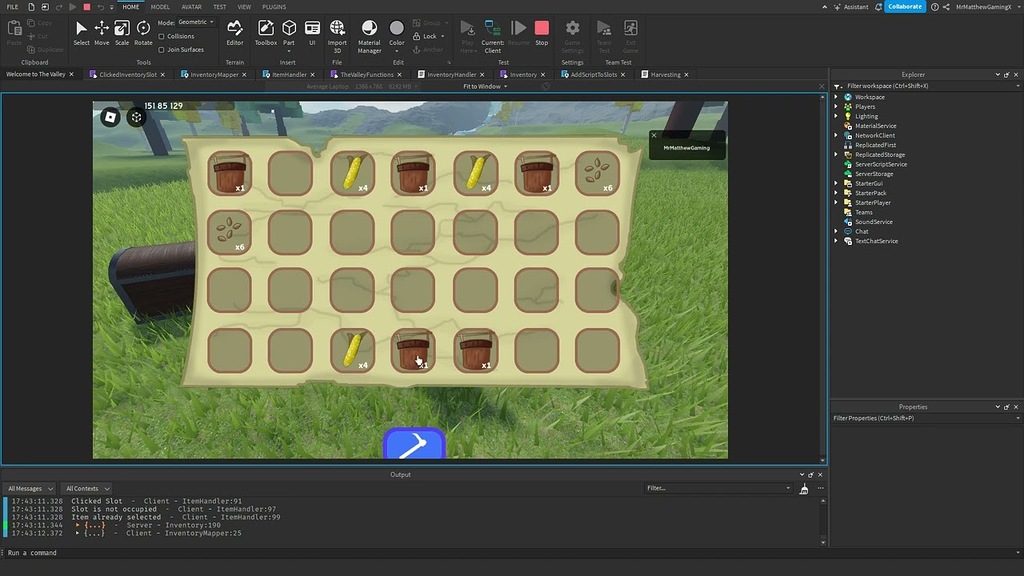Screen dimensions: 1024x576
Task: Open the All Messages filter dropdown
Action: pos(30,488)
